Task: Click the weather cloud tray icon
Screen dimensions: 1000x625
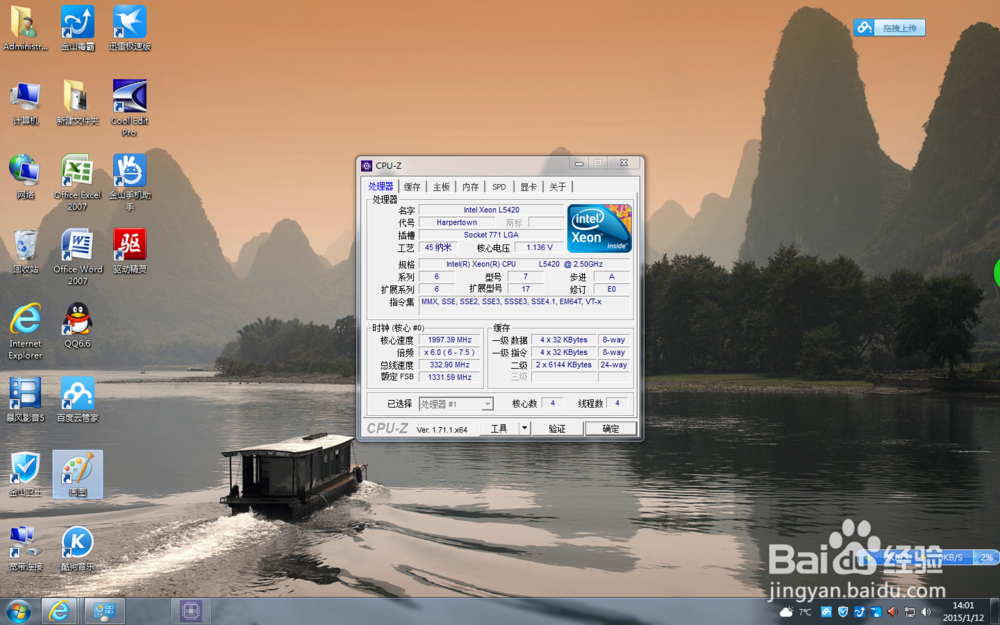Action: click(786, 612)
